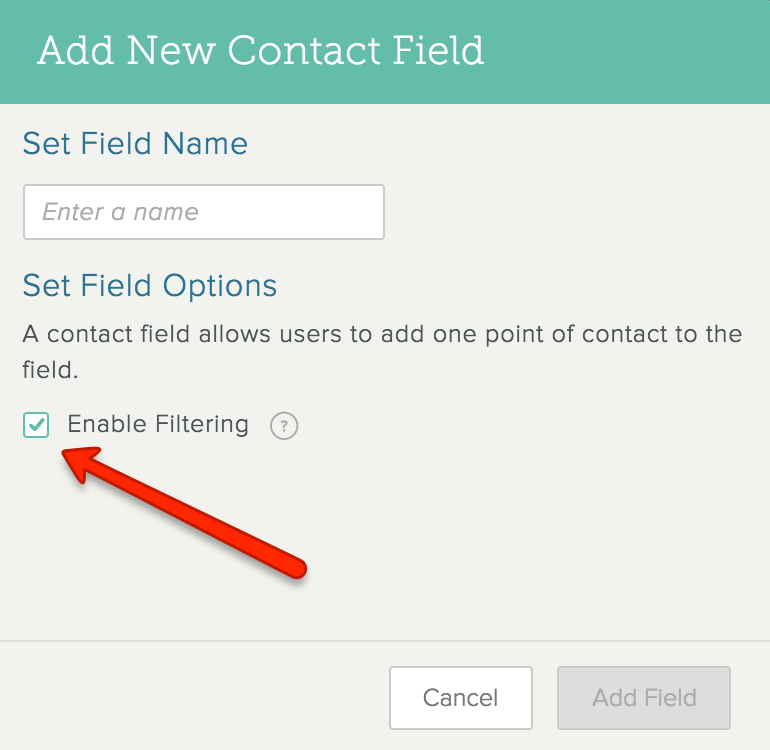Click the teal dialog header bar
Viewport: 770px width, 750px height.
click(385, 52)
